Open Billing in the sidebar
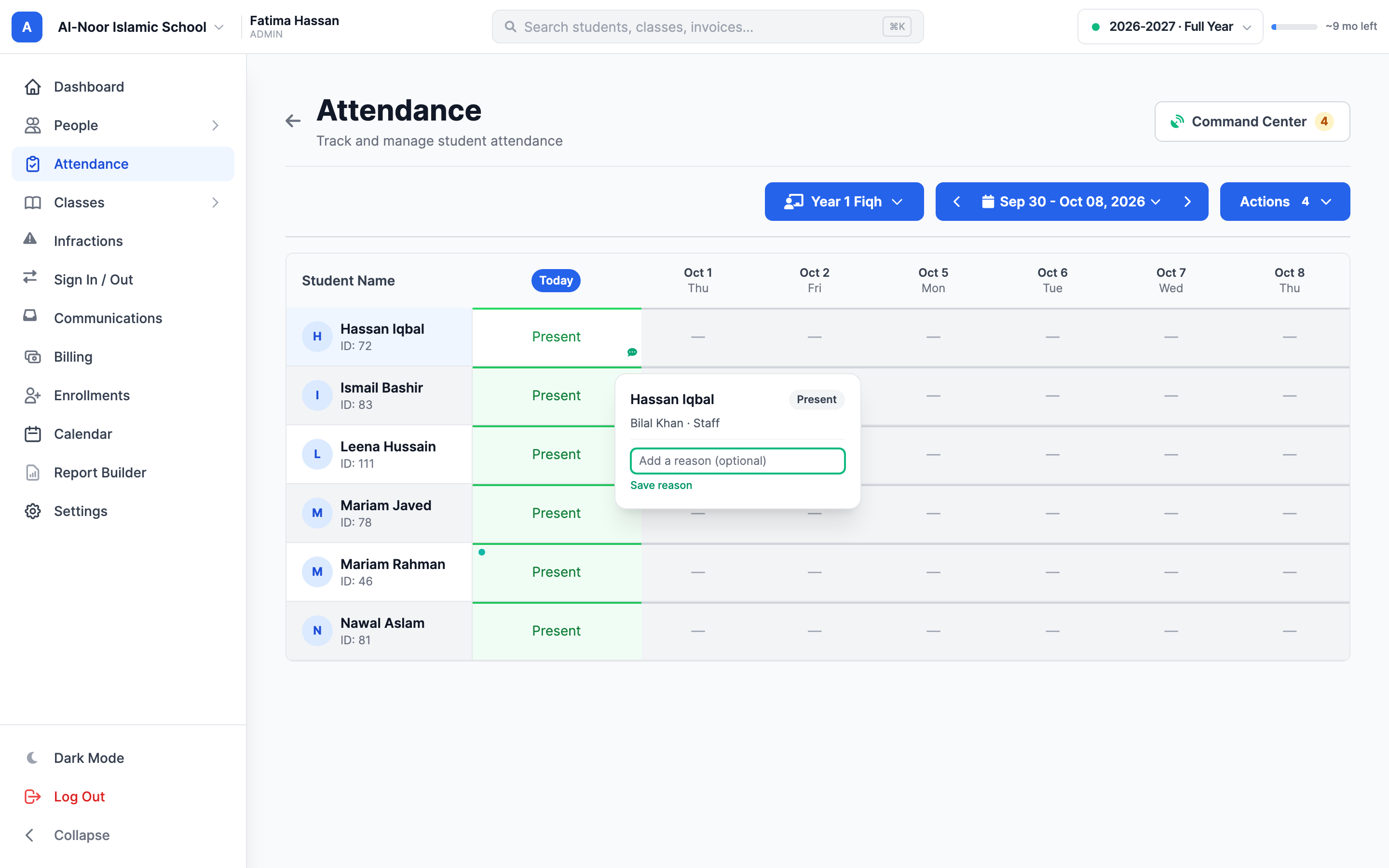Screen dimensions: 1389x868 [x=123, y=356]
